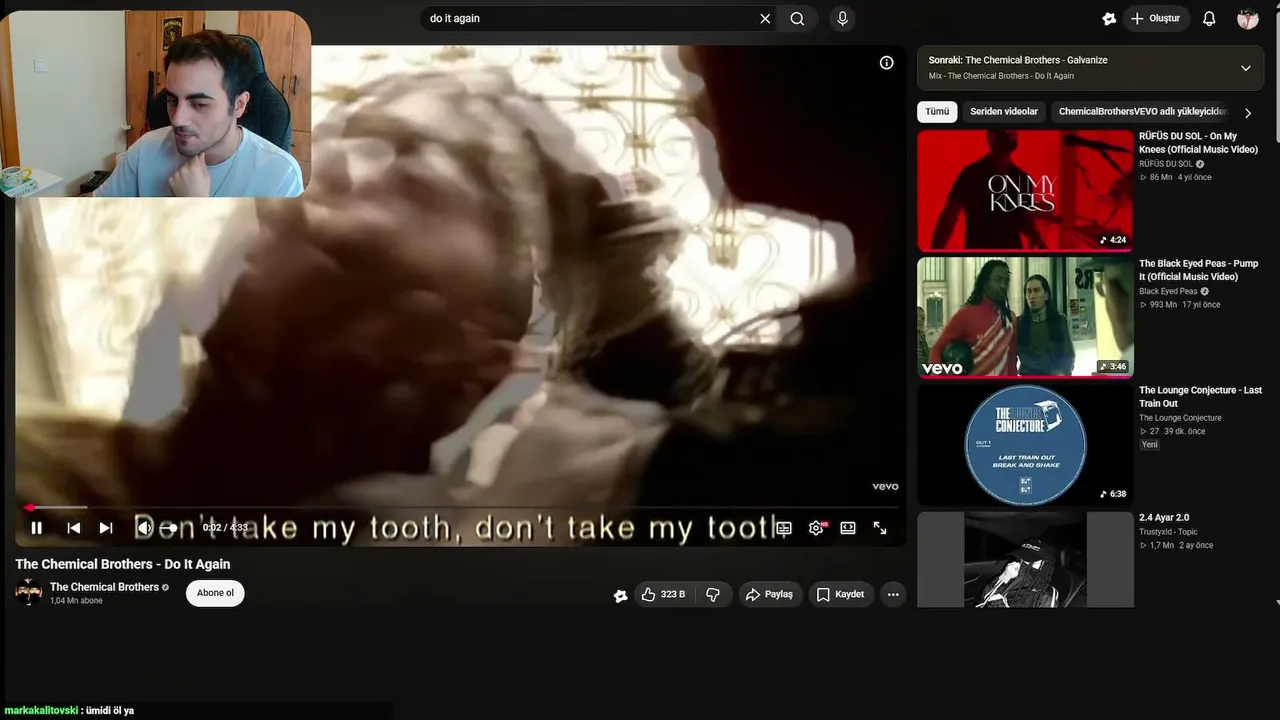This screenshot has width=1280, height=720.
Task: Click 'The Lounge Conjecture - Last Train Out' title
Action: (1200, 397)
